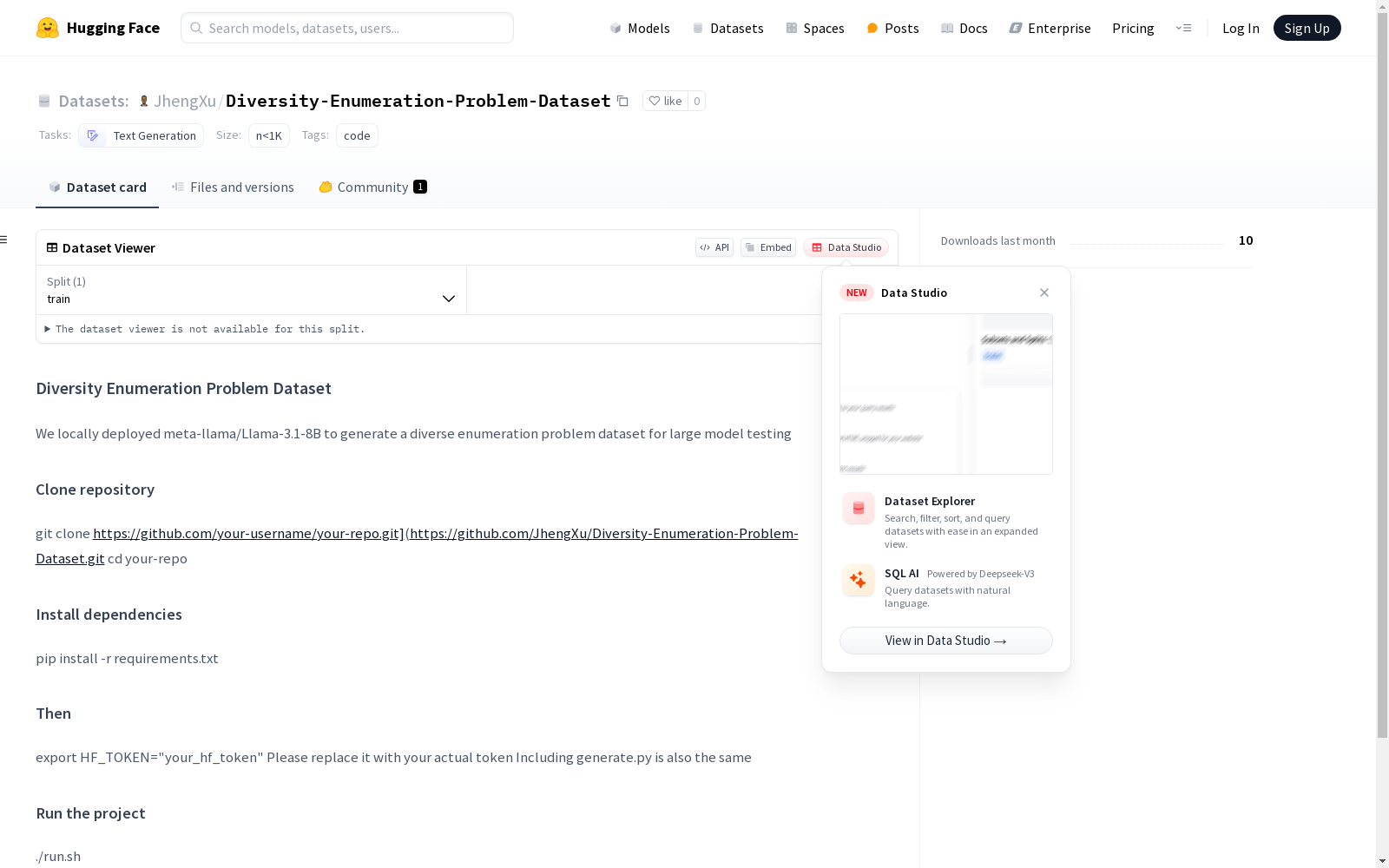The width and height of the screenshot is (1389, 868).
Task: Click the ./run.sh text
Action: [x=58, y=857]
